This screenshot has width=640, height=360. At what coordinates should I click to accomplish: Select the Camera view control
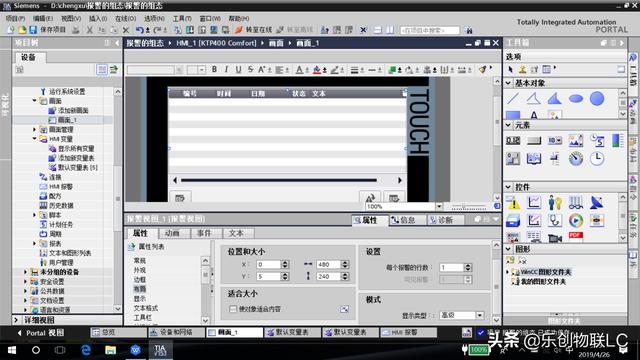(x=554, y=237)
